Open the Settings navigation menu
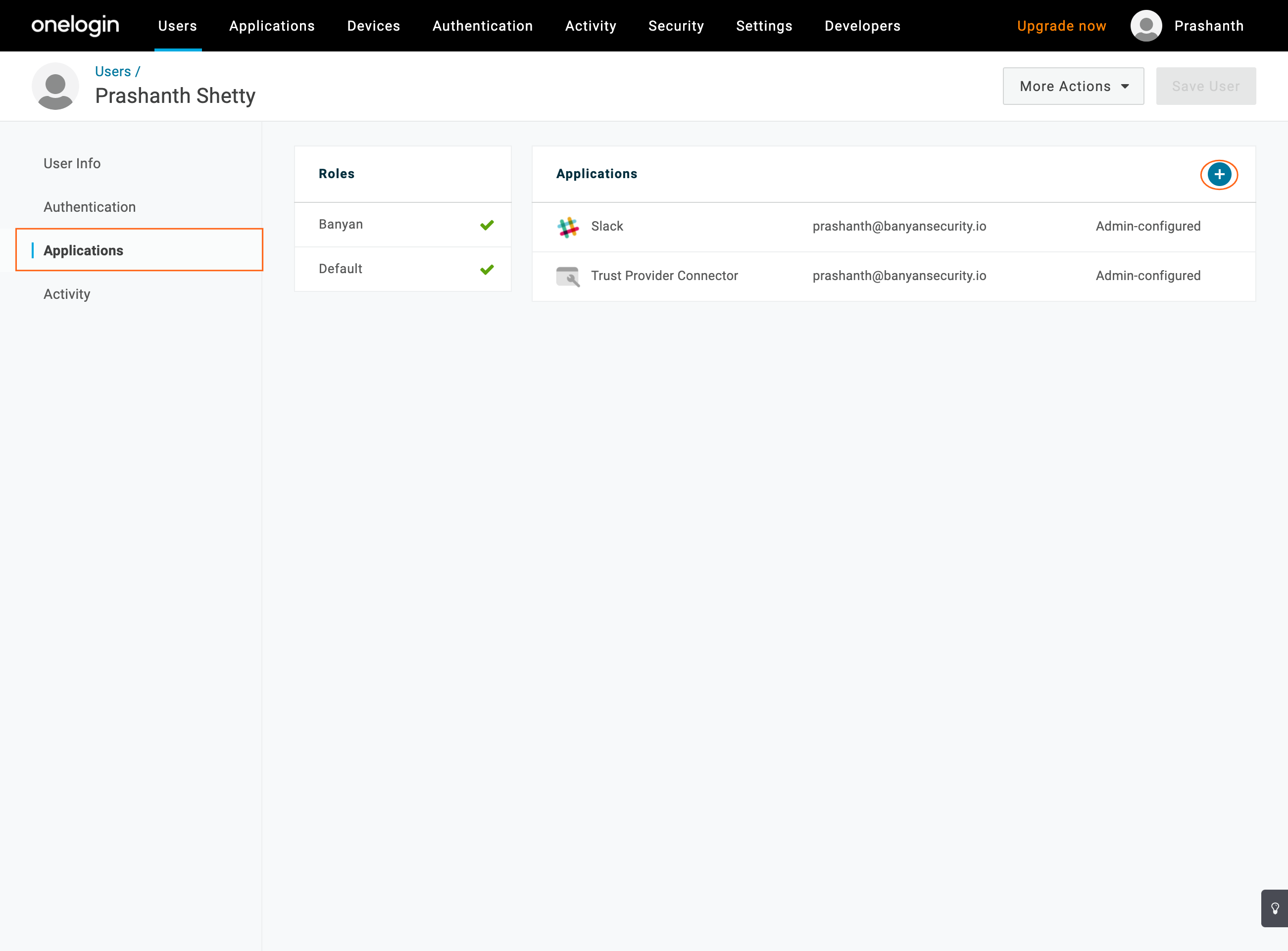 click(x=764, y=26)
